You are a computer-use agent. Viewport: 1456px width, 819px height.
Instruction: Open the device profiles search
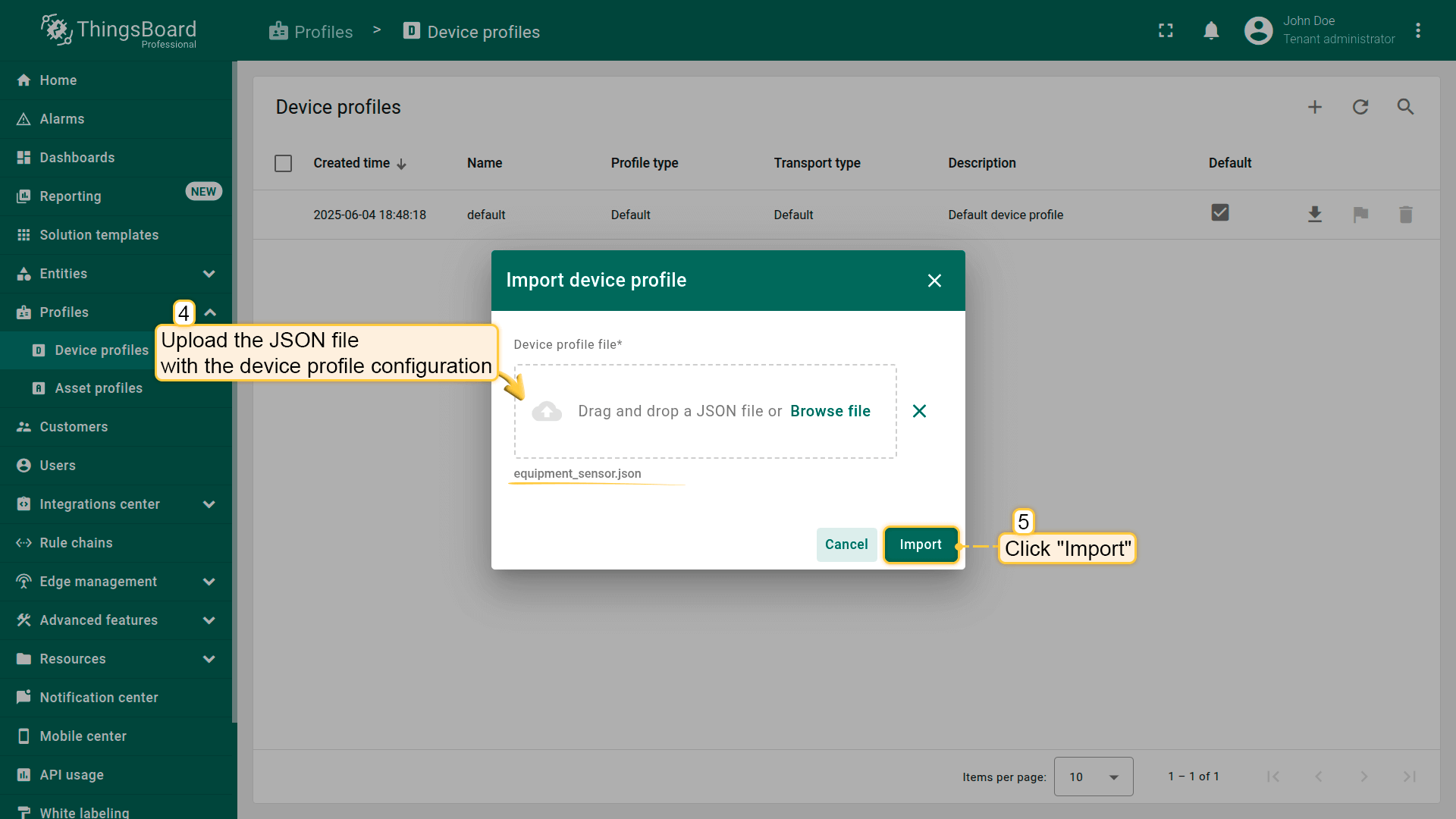[x=1405, y=107]
